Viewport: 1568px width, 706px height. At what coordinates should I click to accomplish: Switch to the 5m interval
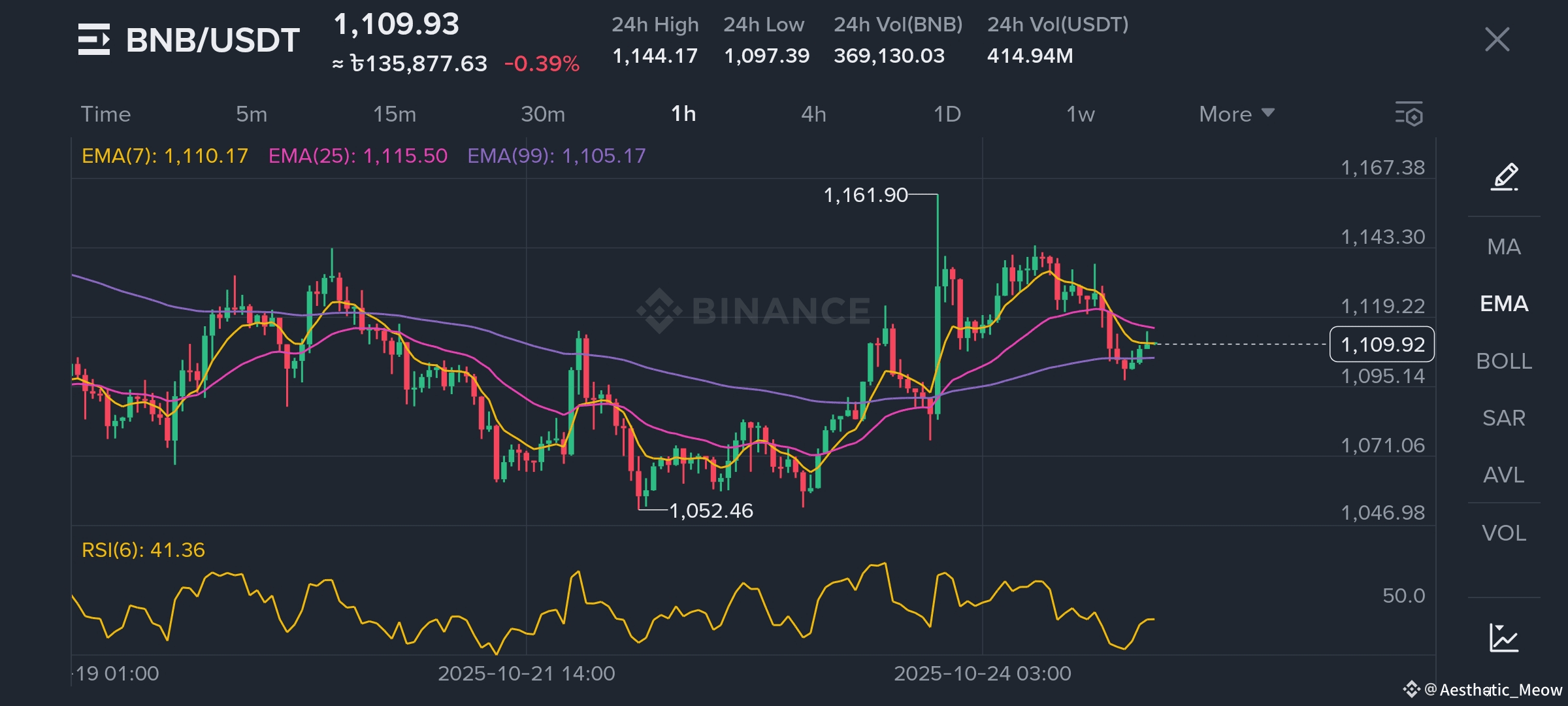[x=252, y=114]
